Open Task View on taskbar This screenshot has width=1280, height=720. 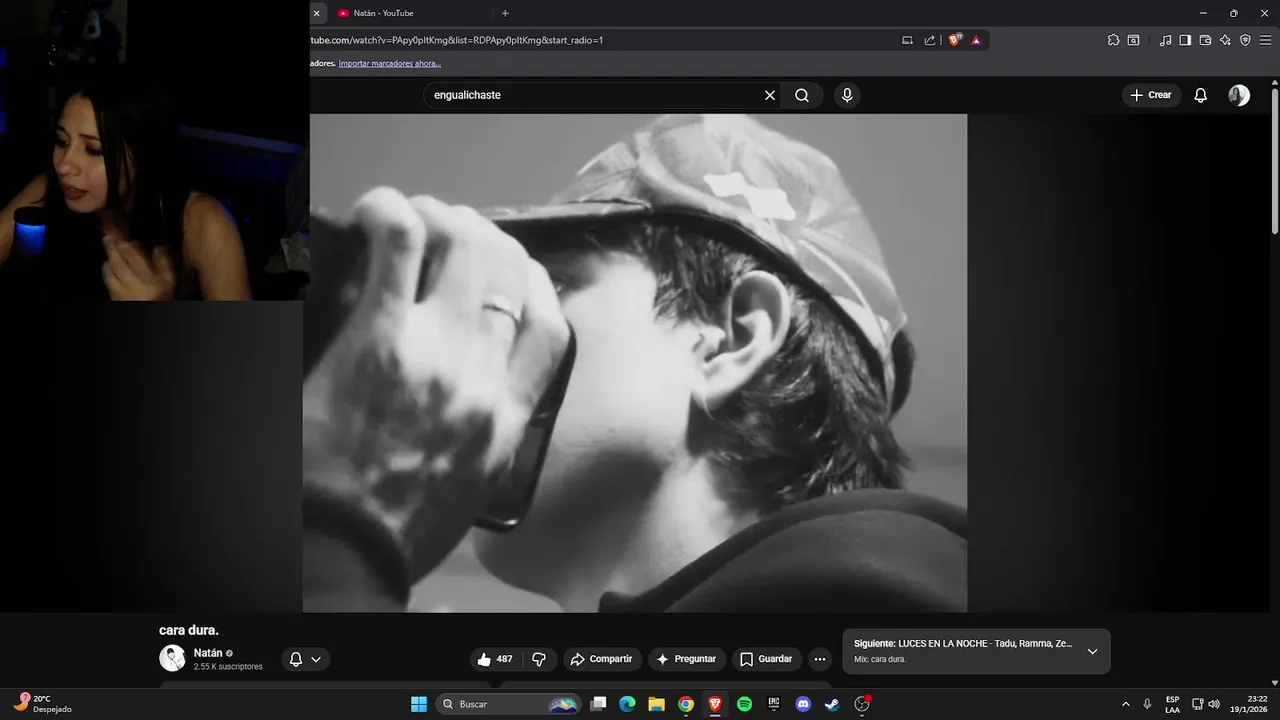[598, 704]
